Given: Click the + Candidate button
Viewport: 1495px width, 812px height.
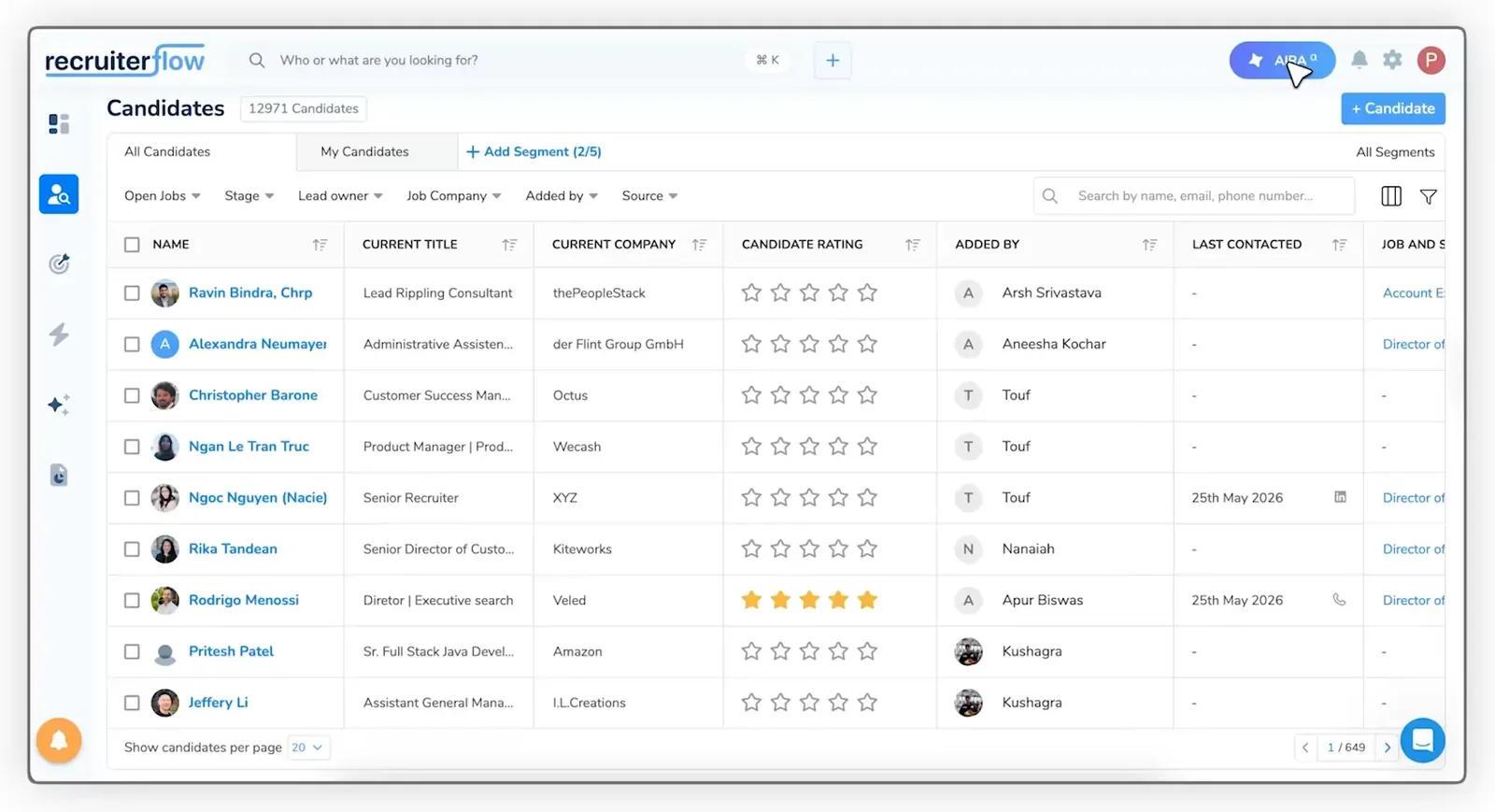Looking at the screenshot, I should pos(1393,108).
